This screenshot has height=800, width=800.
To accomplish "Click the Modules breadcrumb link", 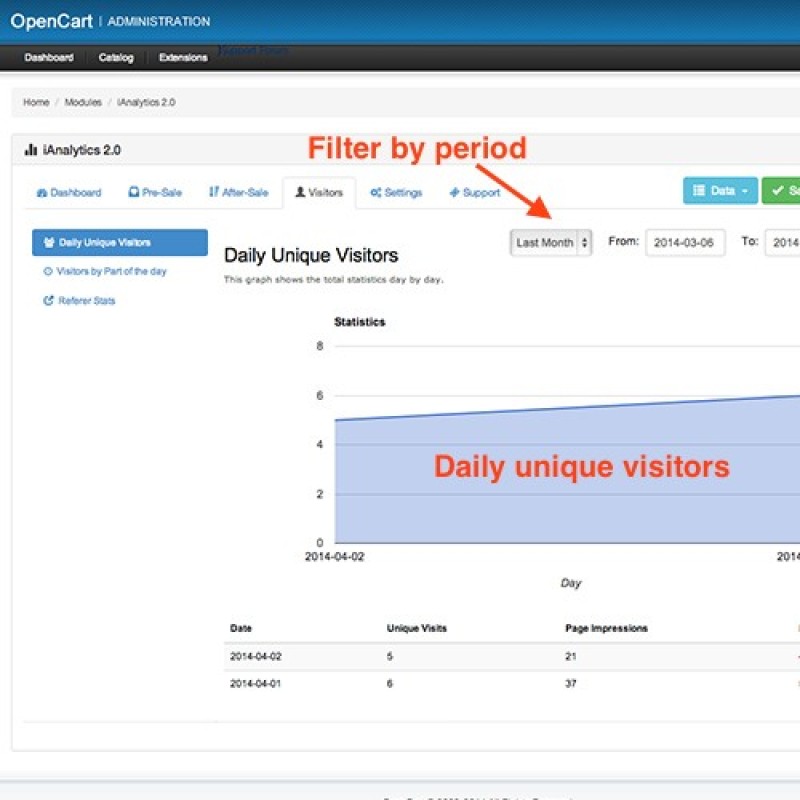I will (x=82, y=102).
